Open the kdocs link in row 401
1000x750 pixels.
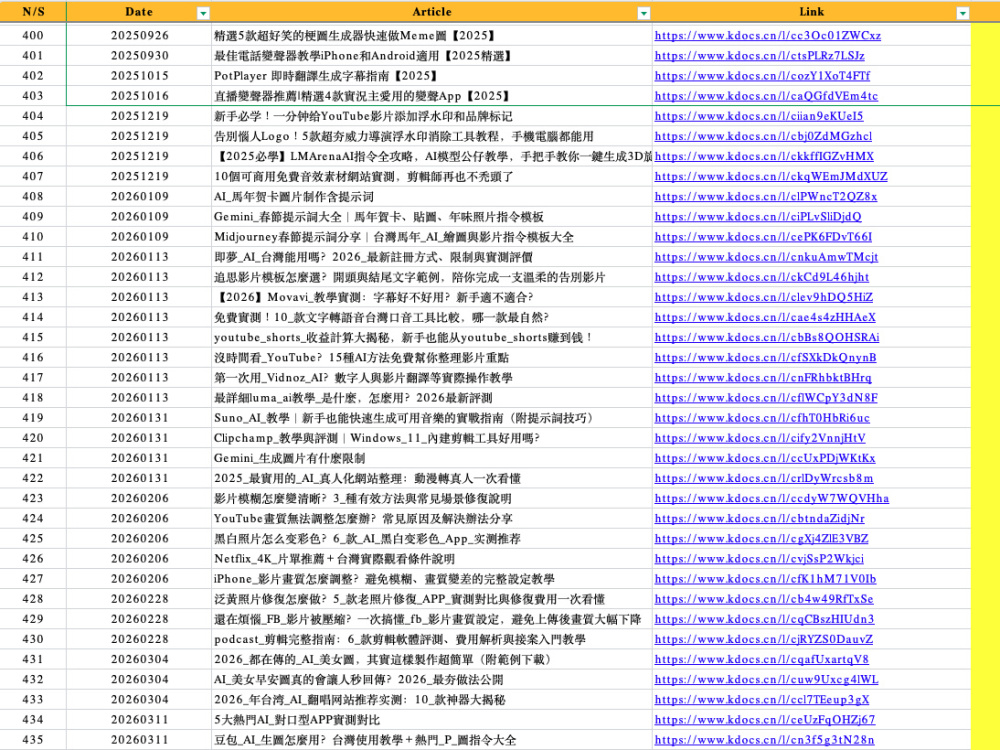click(759, 55)
